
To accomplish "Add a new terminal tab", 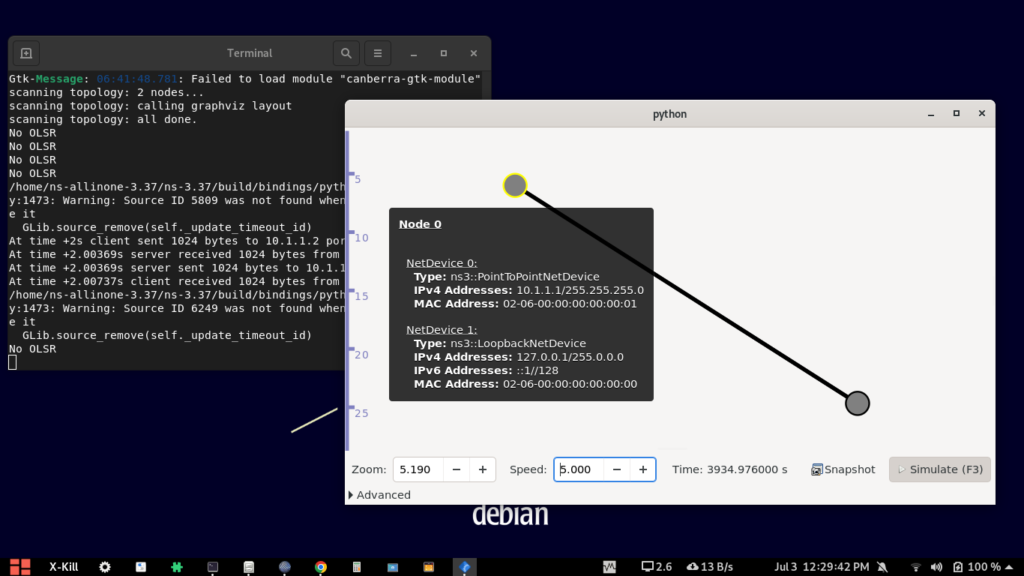I will 26,53.
